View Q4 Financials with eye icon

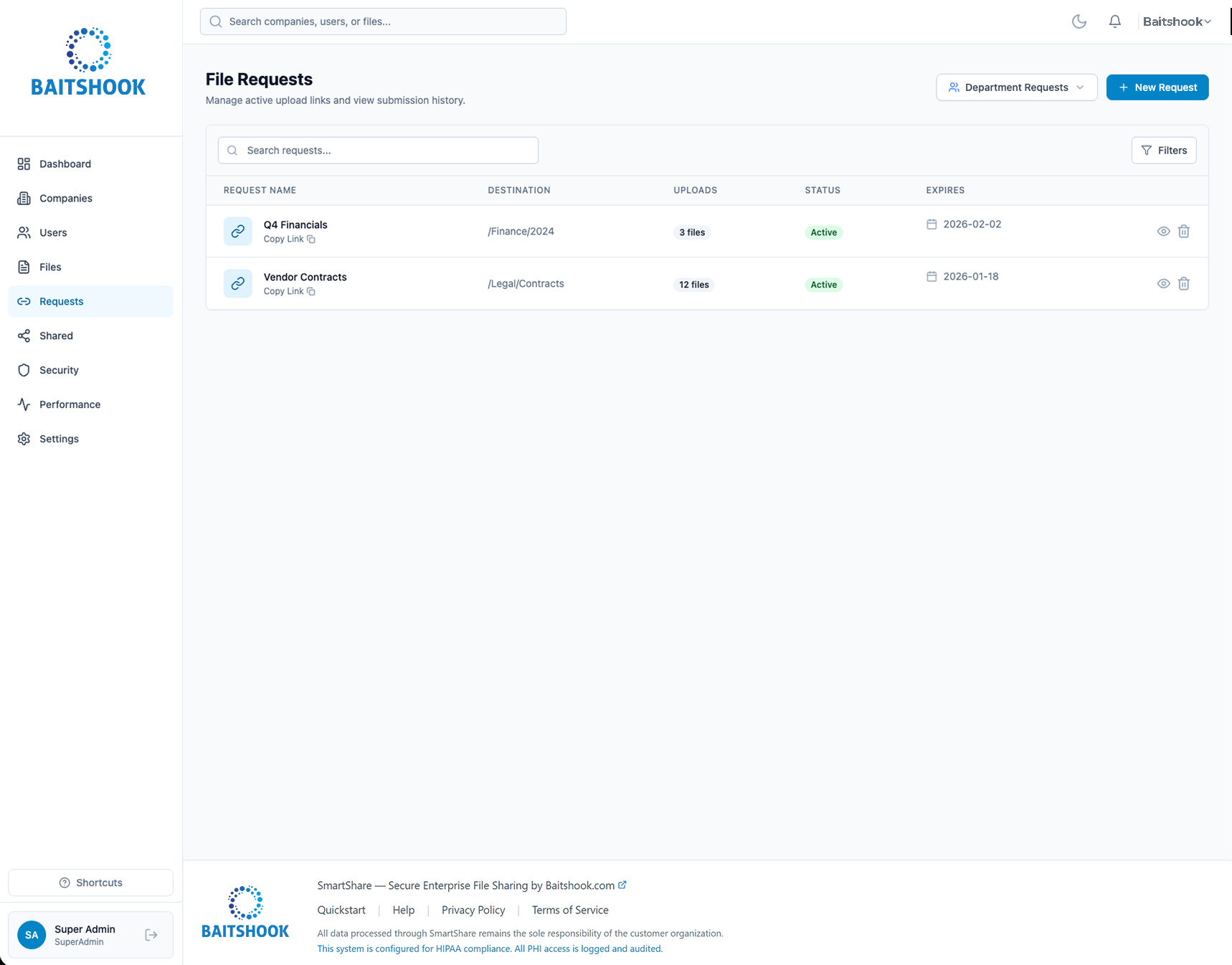click(x=1163, y=232)
